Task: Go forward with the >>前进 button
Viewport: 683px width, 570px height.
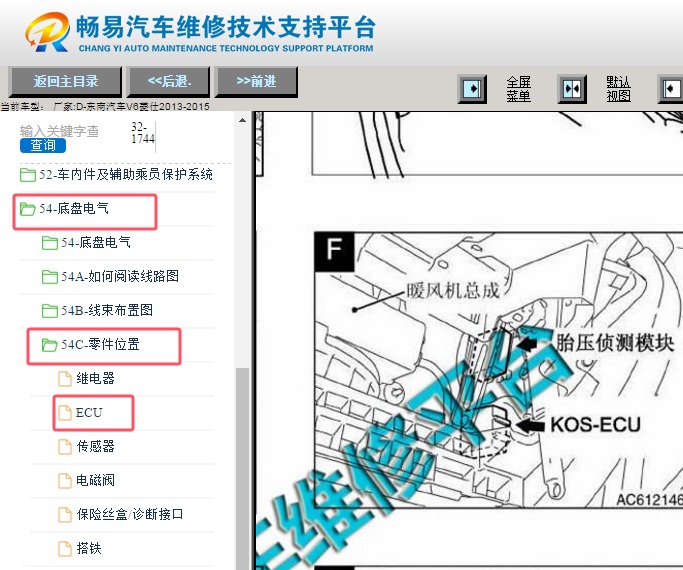Action: coord(257,81)
